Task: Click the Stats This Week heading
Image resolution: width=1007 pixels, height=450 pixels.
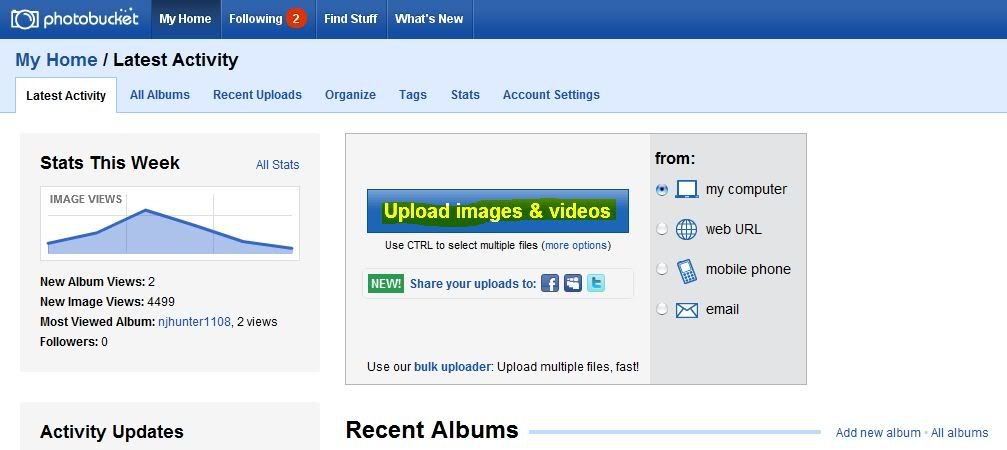Action: [110, 163]
